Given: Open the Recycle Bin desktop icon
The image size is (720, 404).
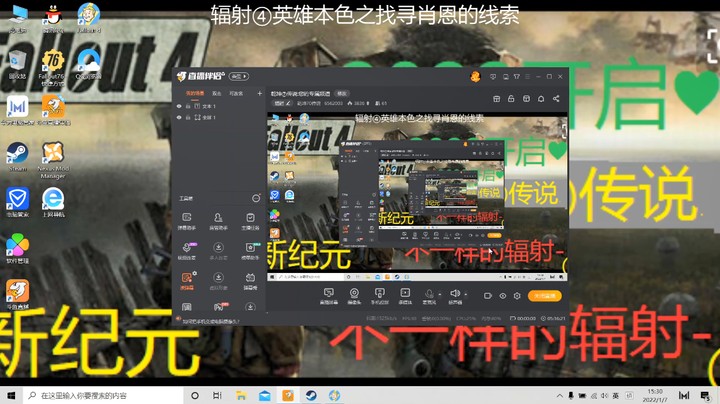Looking at the screenshot, I should tap(17, 65).
